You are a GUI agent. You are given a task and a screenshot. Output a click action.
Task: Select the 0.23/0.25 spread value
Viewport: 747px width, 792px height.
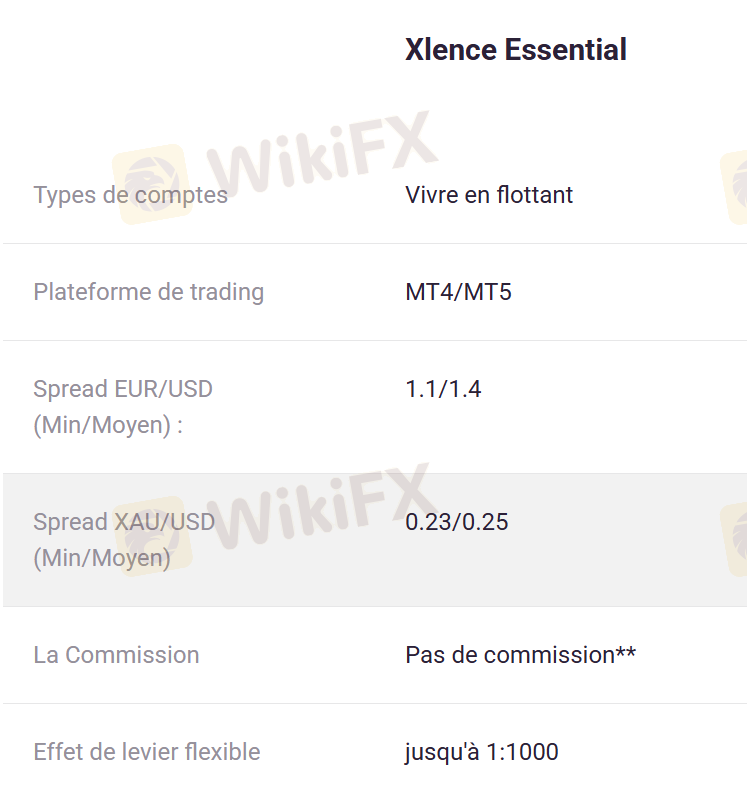456,522
